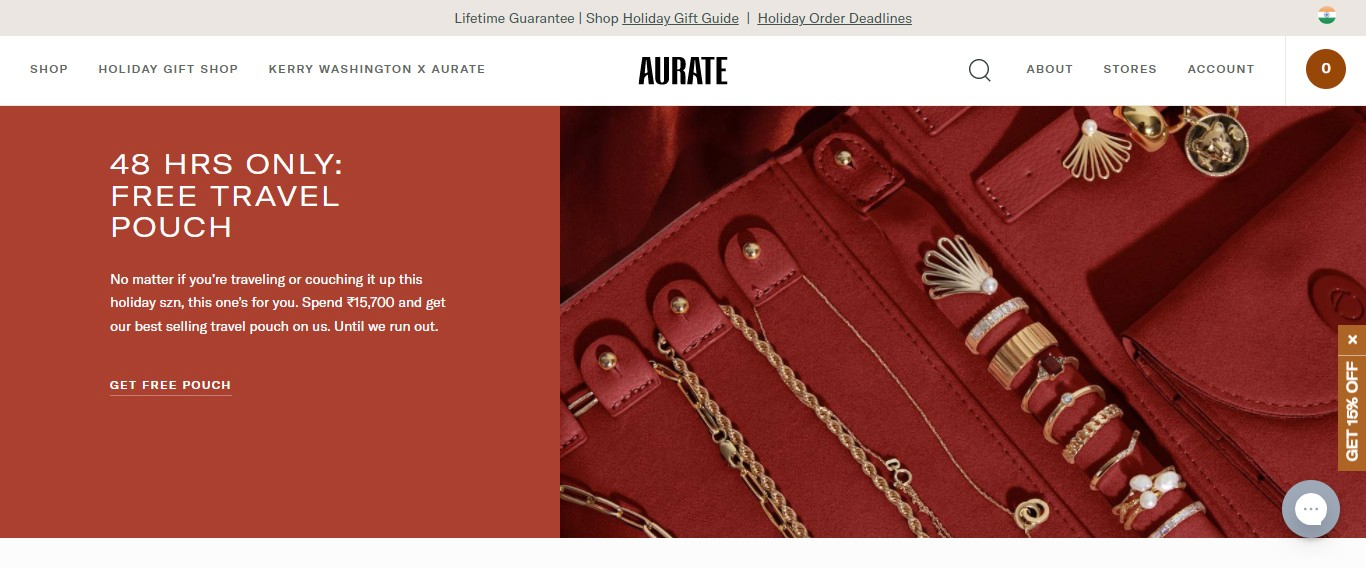Click the 48 HRS ONLY heading
This screenshot has width=1366, height=568.
coord(226,196)
